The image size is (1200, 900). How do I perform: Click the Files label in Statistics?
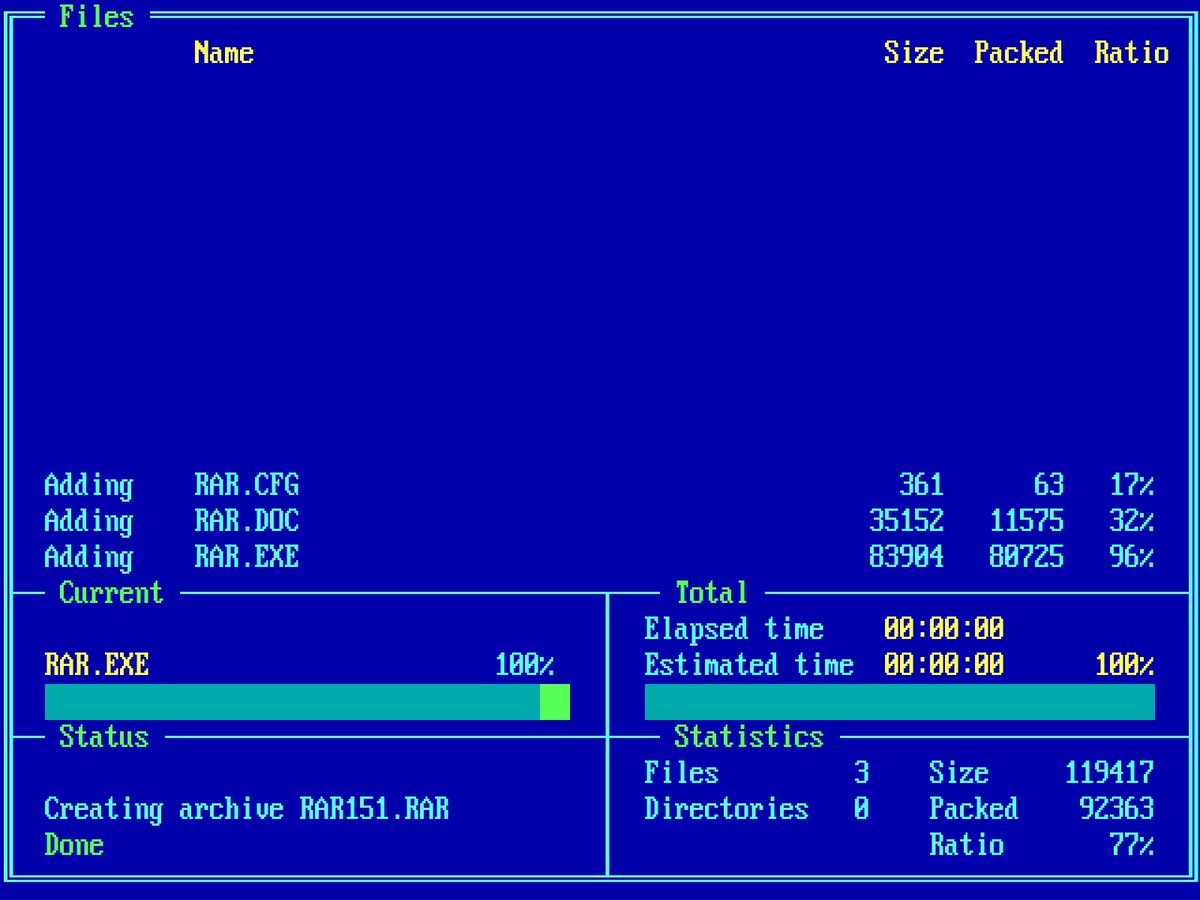(x=682, y=773)
